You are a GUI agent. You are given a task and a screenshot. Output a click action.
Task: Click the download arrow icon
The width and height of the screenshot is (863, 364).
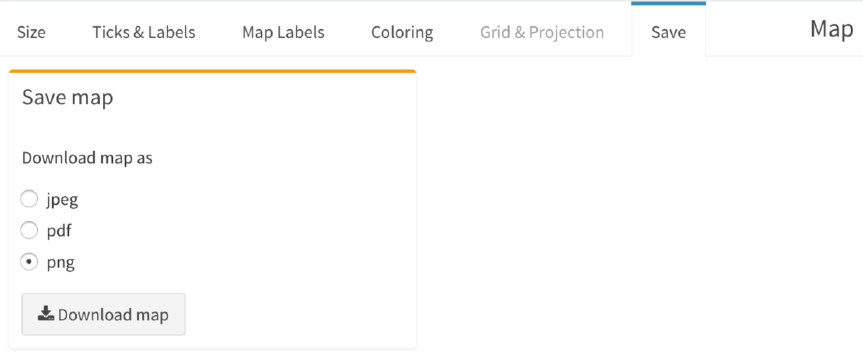coord(46,314)
